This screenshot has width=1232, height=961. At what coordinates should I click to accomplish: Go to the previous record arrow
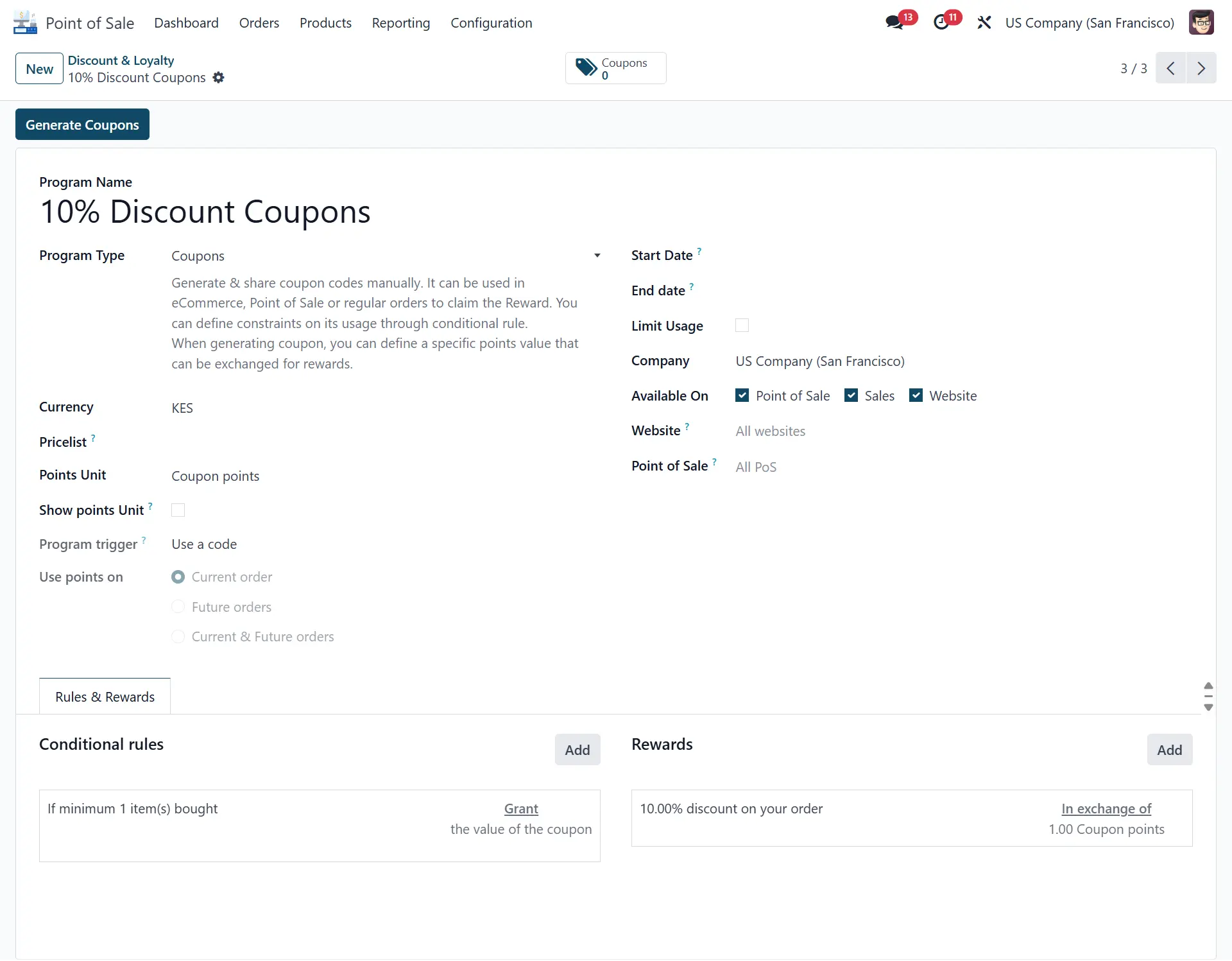tap(1171, 68)
